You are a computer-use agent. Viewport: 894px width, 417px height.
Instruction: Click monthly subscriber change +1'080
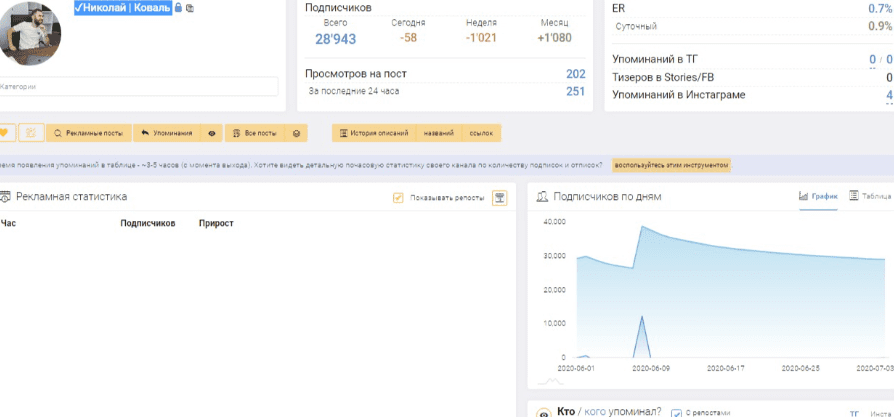pos(554,38)
